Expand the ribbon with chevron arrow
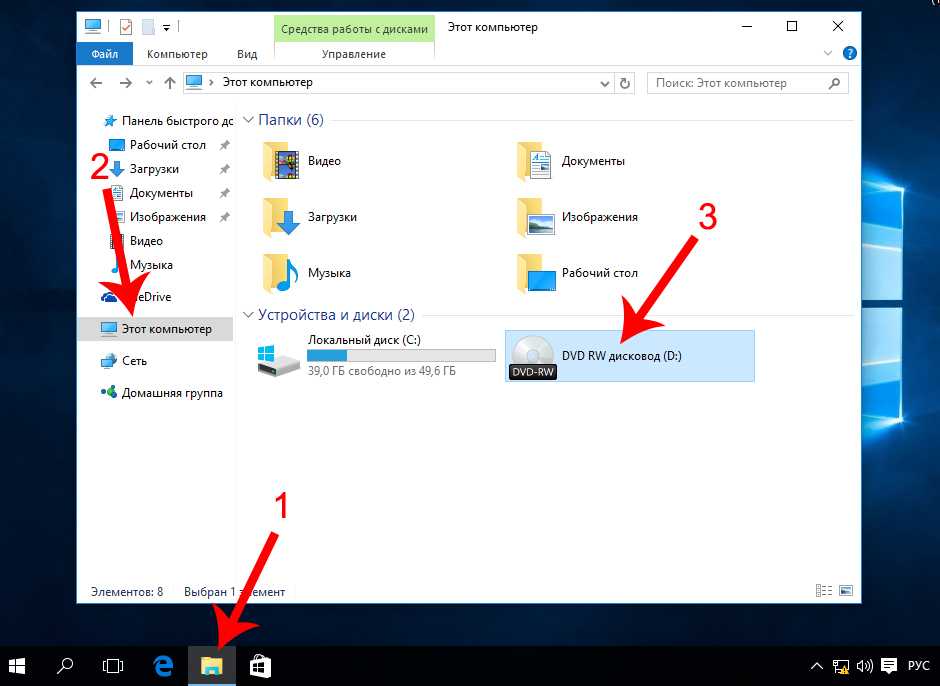This screenshot has height=686, width=940. pos(828,53)
